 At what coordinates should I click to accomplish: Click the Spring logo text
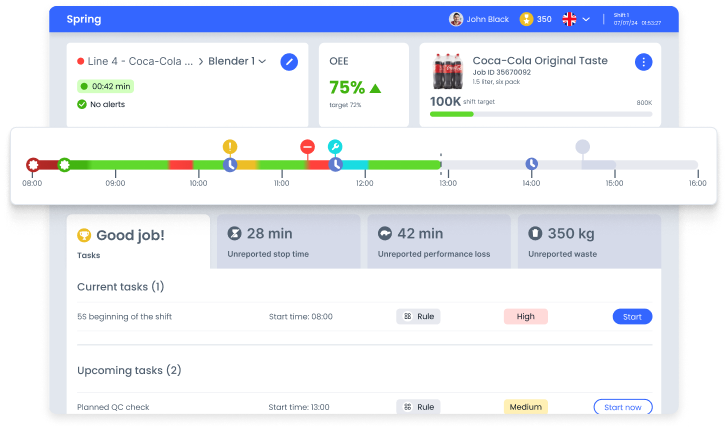[x=84, y=19]
